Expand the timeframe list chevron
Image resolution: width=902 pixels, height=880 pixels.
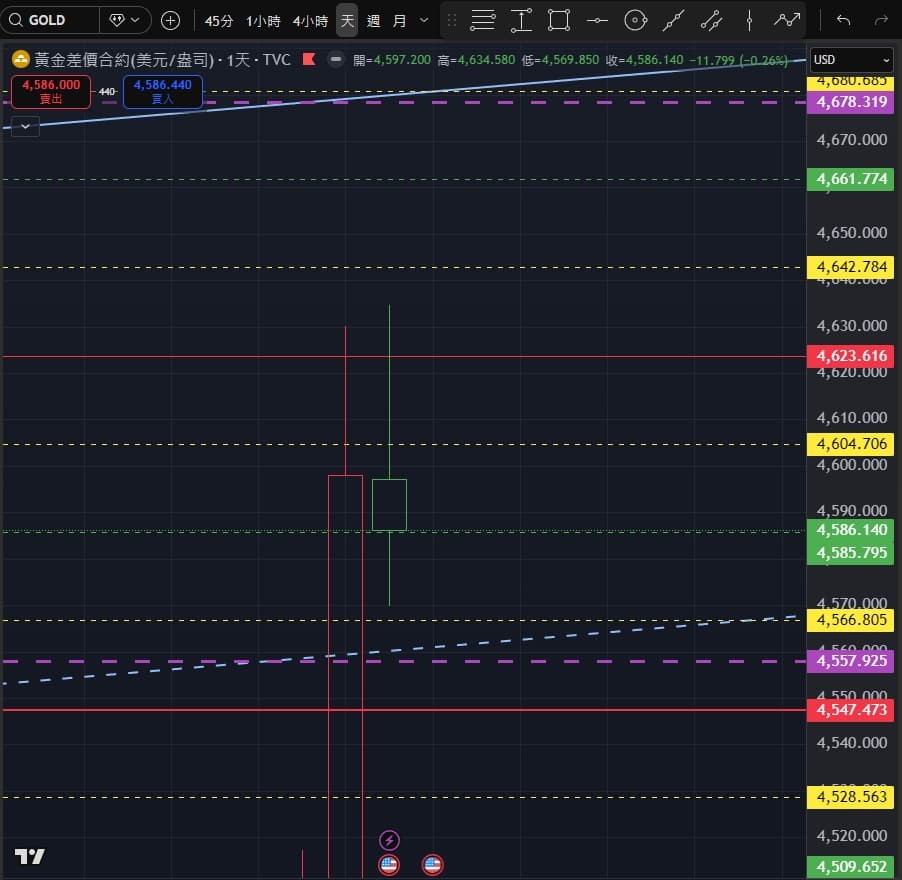[424, 21]
